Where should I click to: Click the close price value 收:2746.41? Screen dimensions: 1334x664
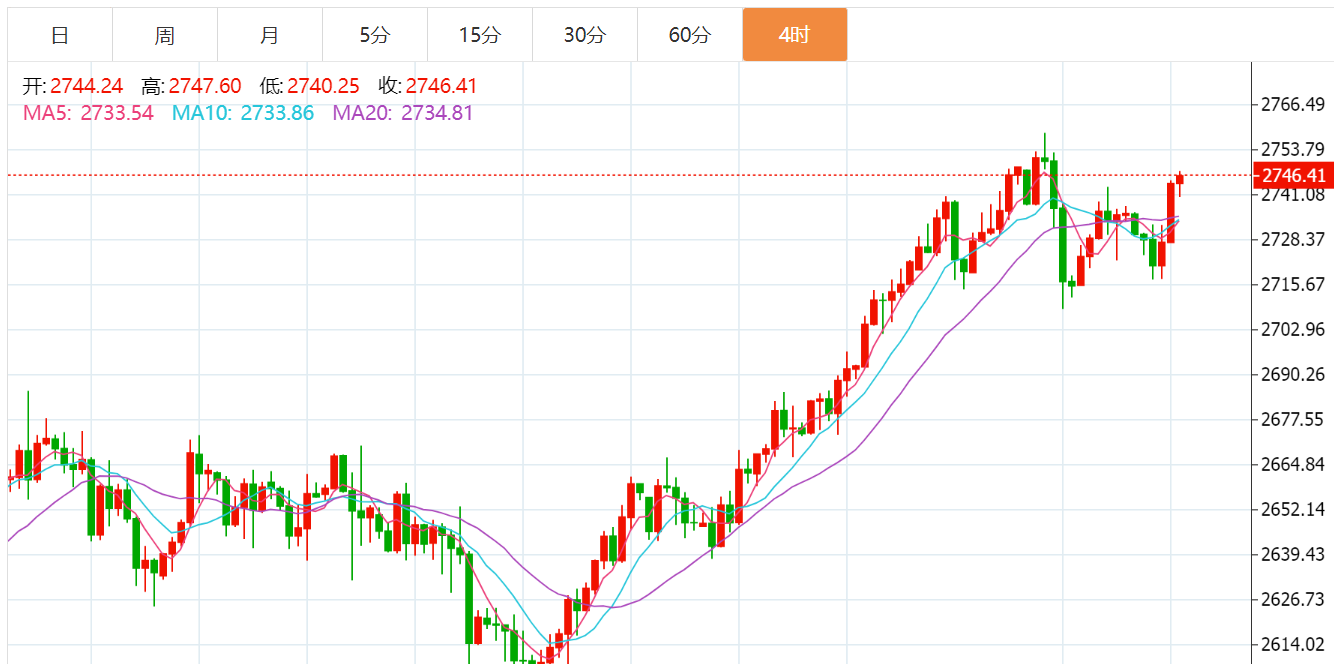(x=428, y=86)
